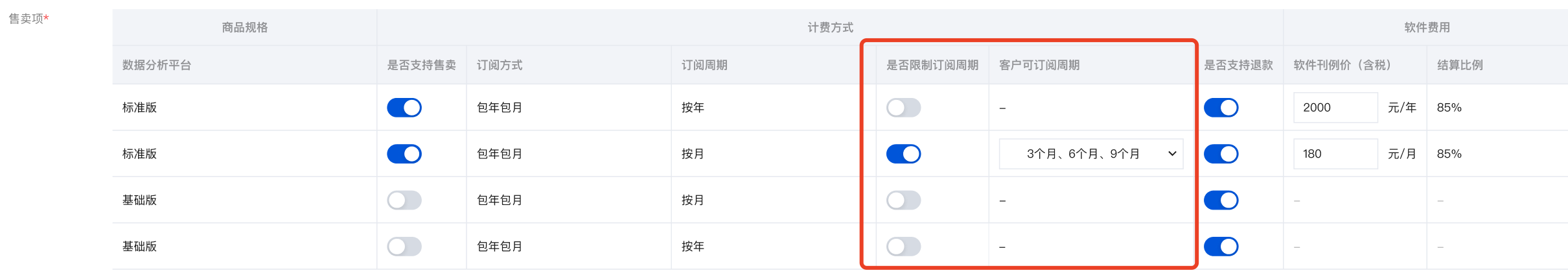Enable 是否支持售卖 for 基础版 按年 row
This screenshot has width=1568, height=279.
click(x=404, y=247)
